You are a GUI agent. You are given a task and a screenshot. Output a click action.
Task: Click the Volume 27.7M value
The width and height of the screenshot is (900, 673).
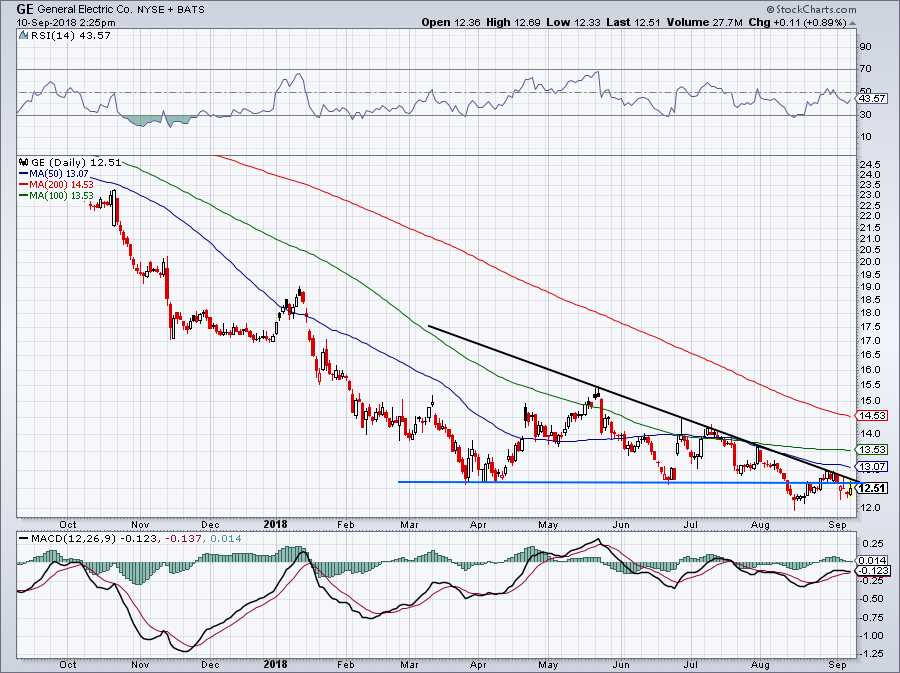tap(705, 22)
